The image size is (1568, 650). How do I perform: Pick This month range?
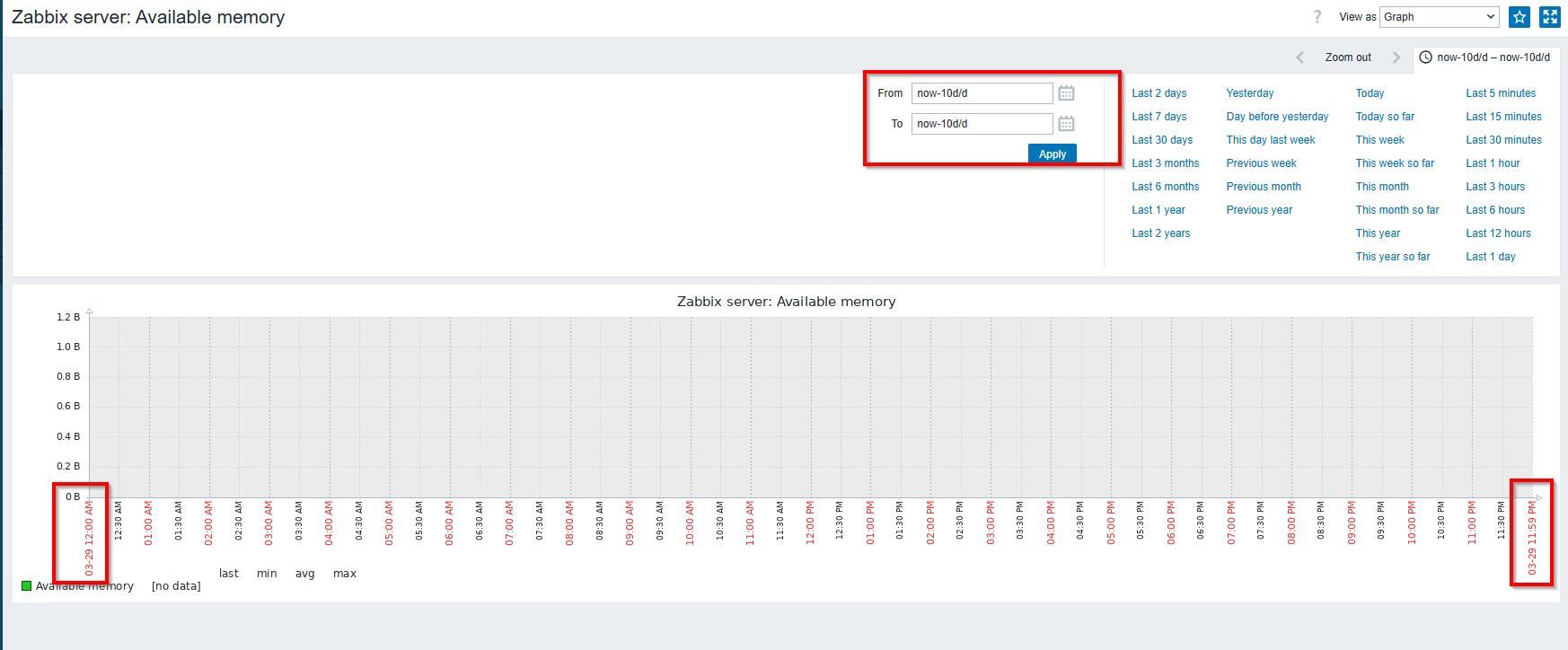[1382, 187]
